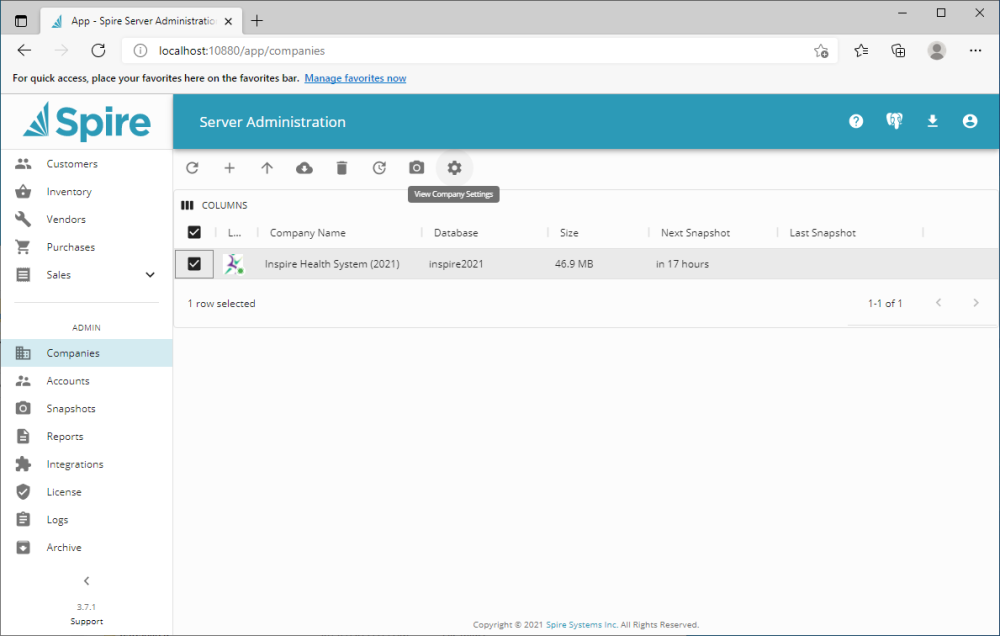Image resolution: width=1000 pixels, height=636 pixels.
Task: Click the restore clock arrow icon
Action: click(x=379, y=168)
